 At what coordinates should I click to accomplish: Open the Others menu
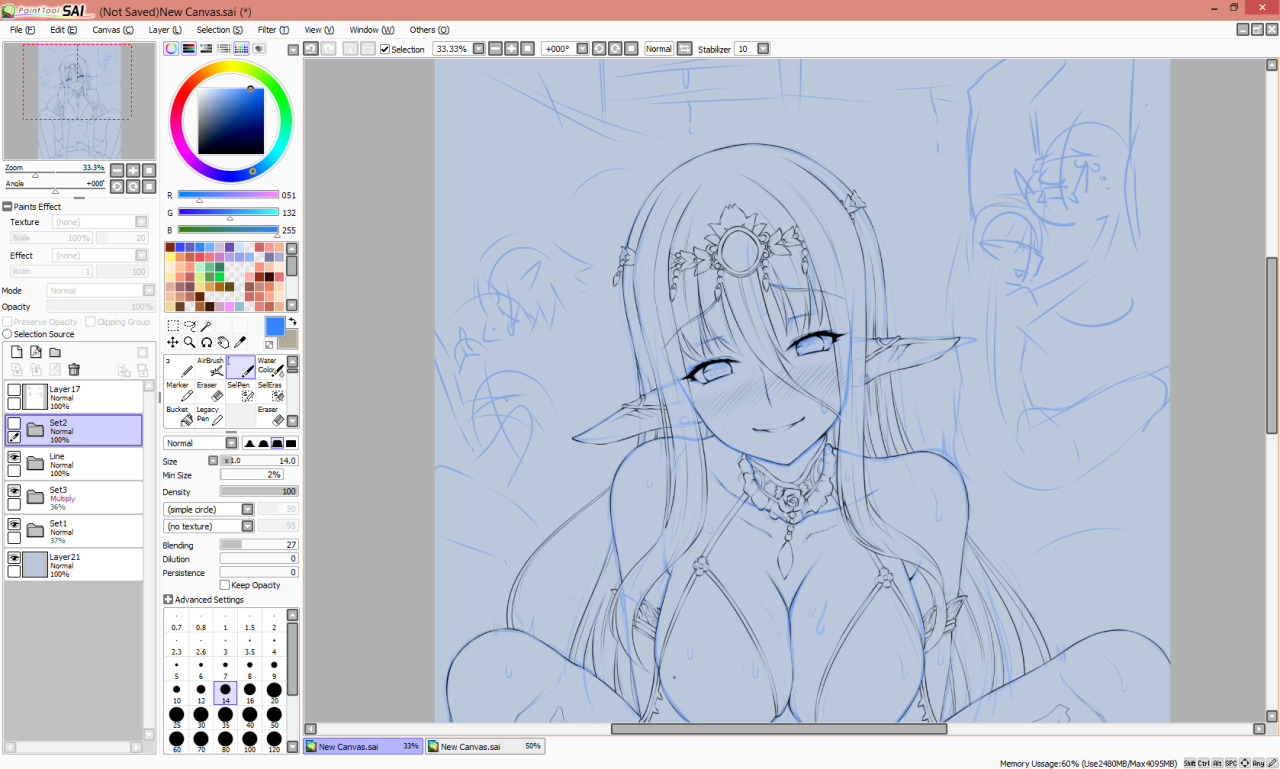[429, 30]
